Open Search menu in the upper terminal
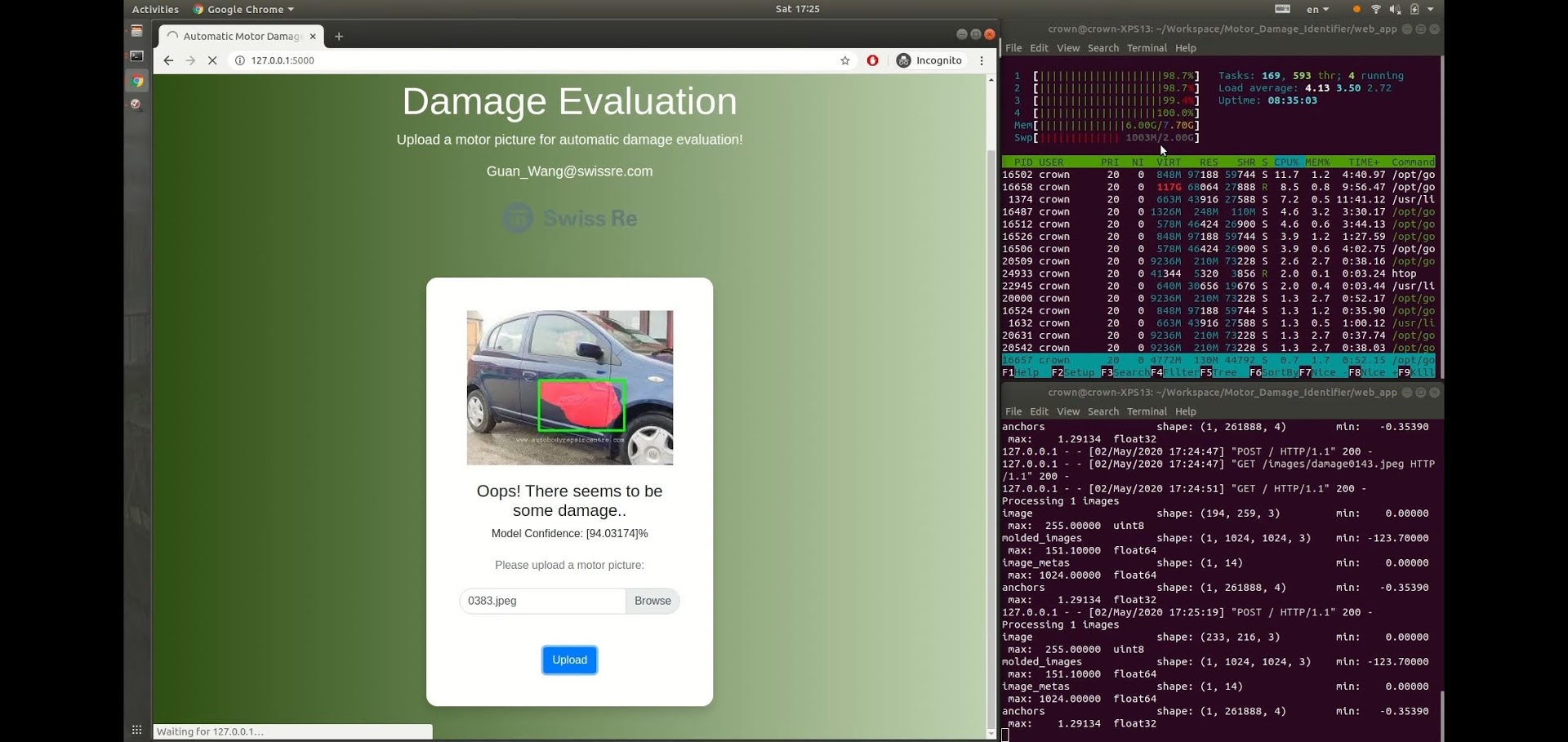1568x742 pixels. pos(1103,48)
